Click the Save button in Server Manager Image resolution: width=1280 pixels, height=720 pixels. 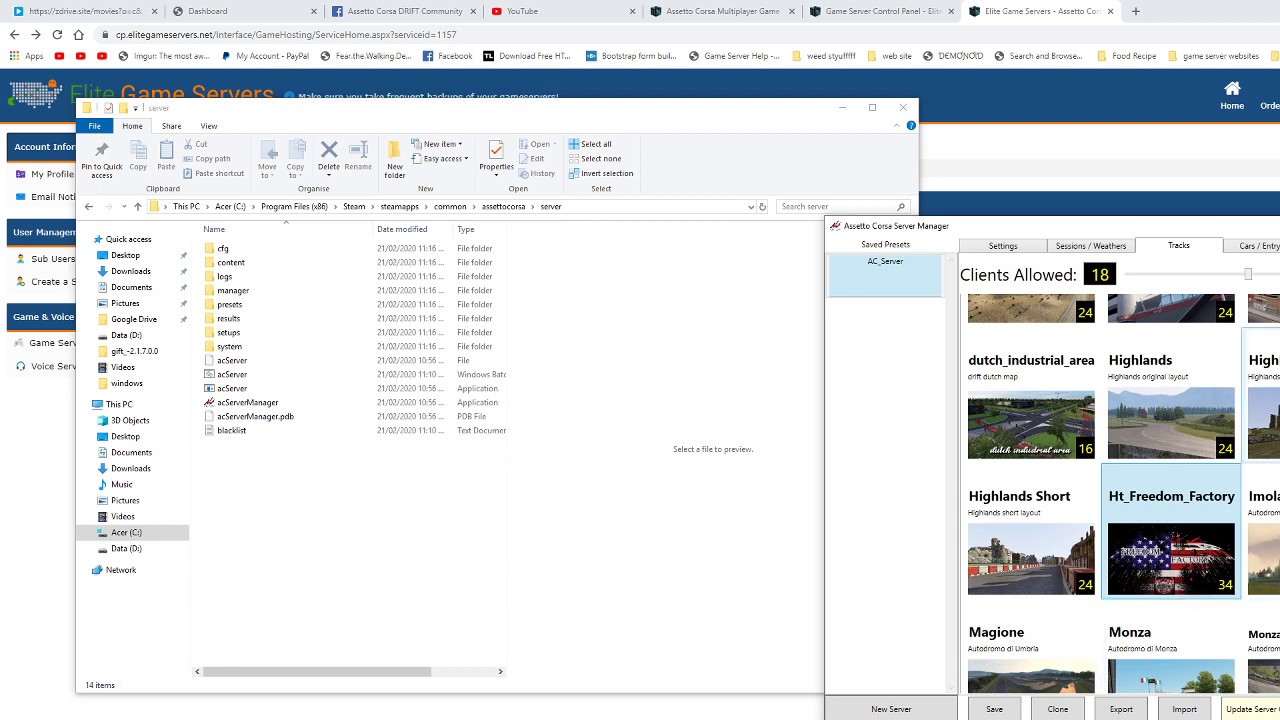coord(994,709)
